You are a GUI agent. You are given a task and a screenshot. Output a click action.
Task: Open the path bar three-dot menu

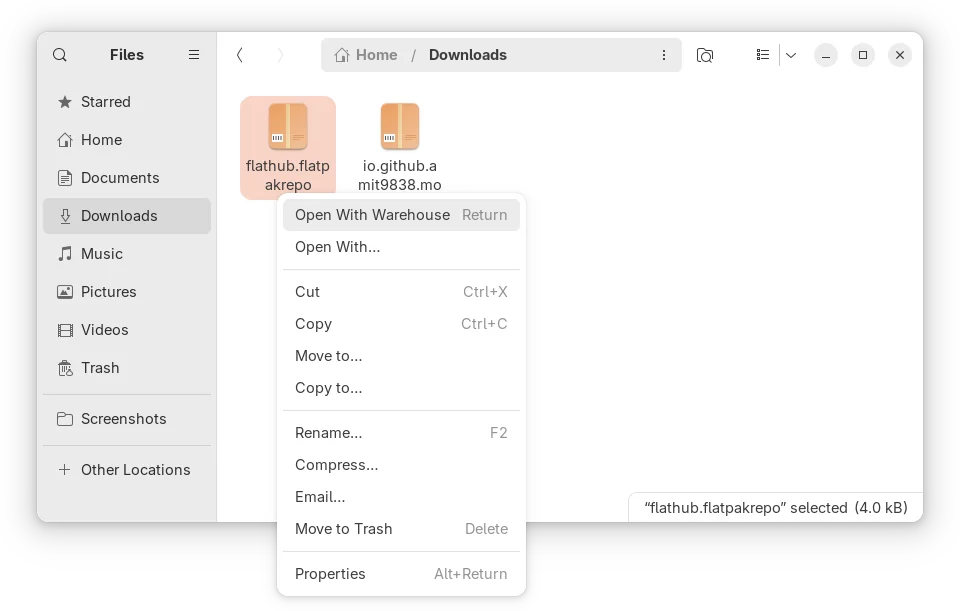coord(664,55)
